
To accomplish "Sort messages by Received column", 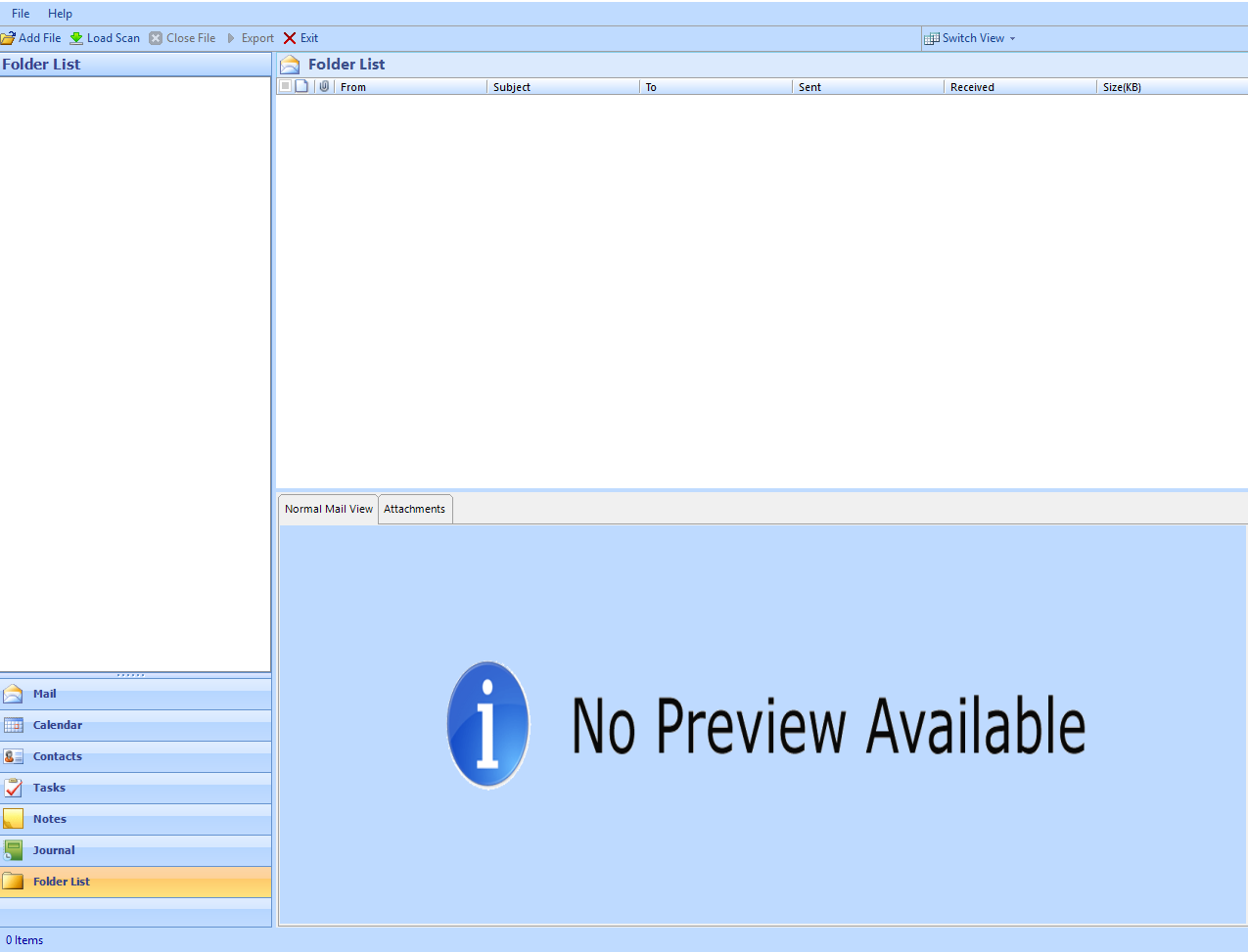I will (1020, 87).
